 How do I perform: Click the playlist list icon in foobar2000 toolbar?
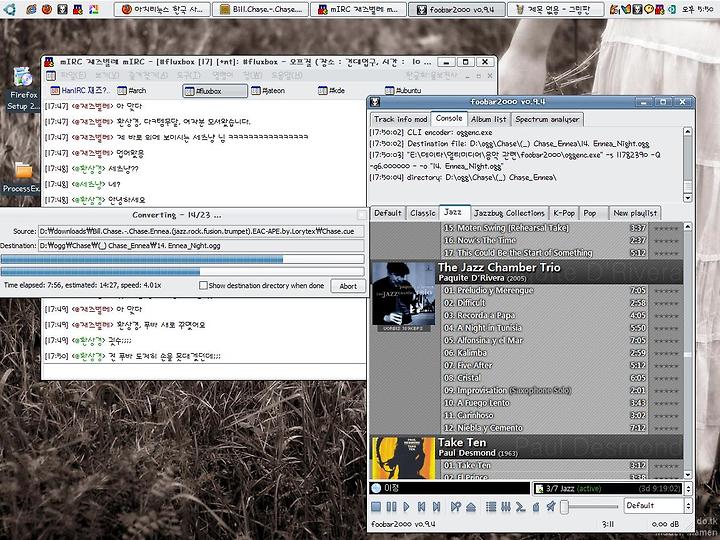pos(491,506)
